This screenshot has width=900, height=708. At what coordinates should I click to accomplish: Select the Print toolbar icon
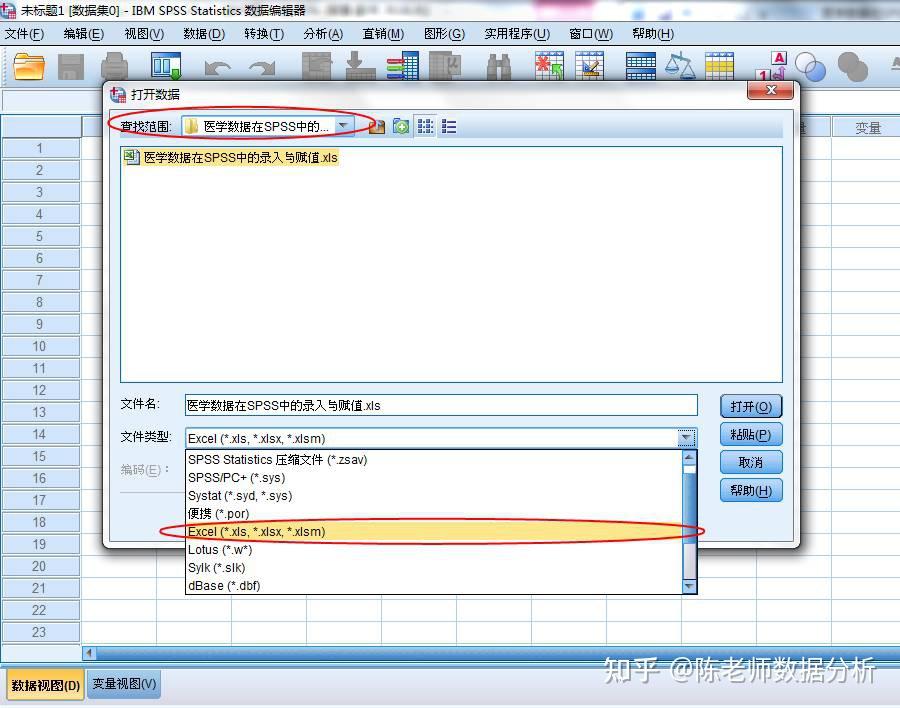pos(114,66)
